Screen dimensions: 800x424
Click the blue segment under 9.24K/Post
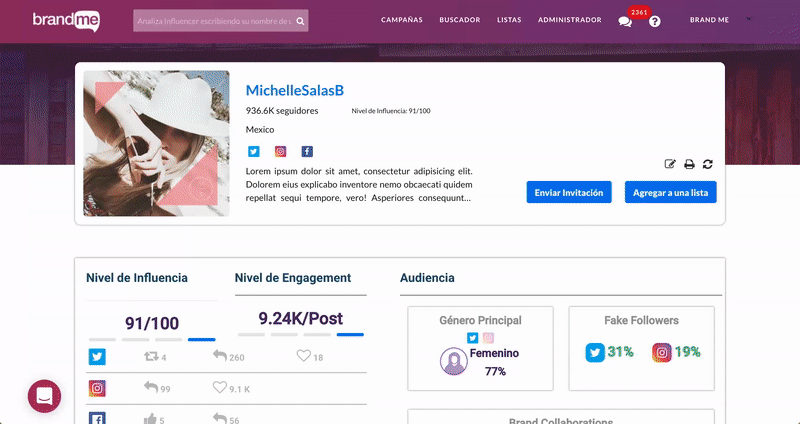point(350,335)
